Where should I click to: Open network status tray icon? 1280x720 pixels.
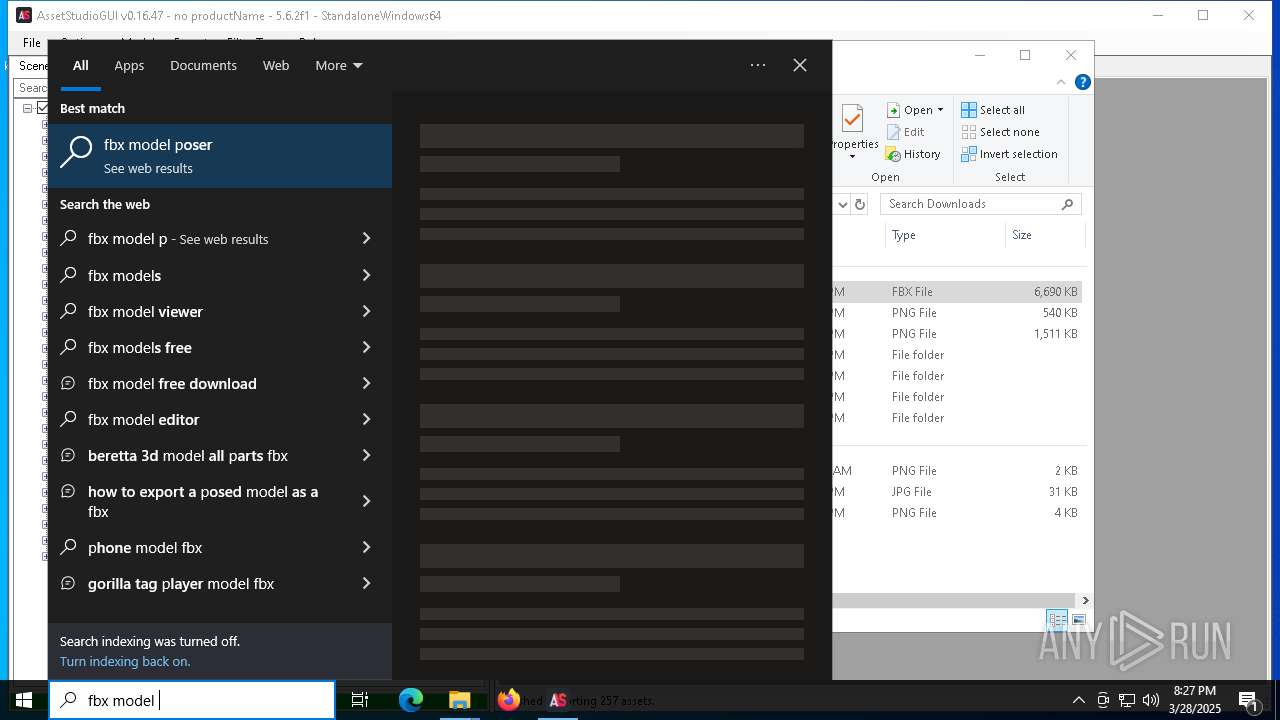tap(1127, 700)
